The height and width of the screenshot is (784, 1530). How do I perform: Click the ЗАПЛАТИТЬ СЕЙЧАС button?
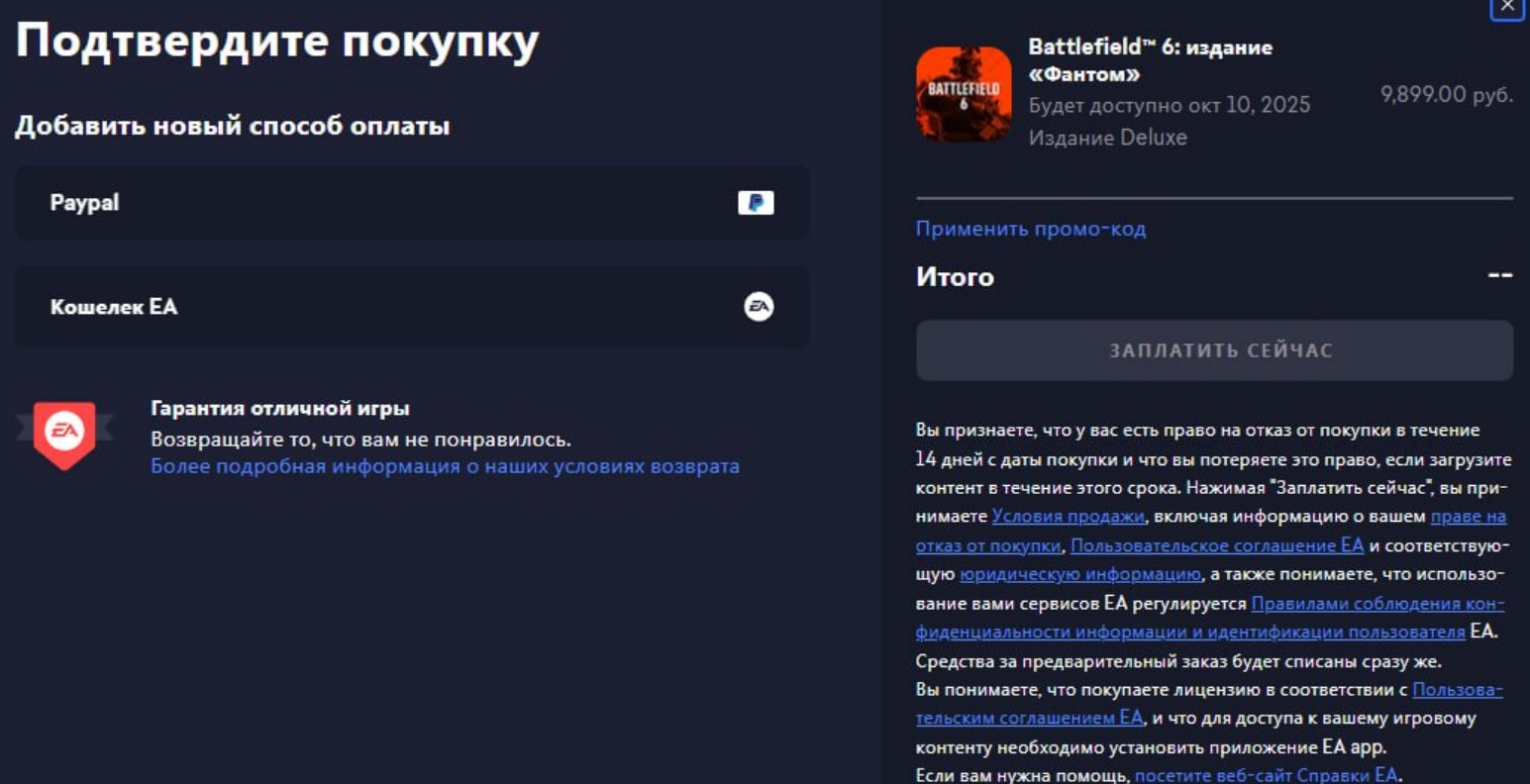click(1214, 350)
